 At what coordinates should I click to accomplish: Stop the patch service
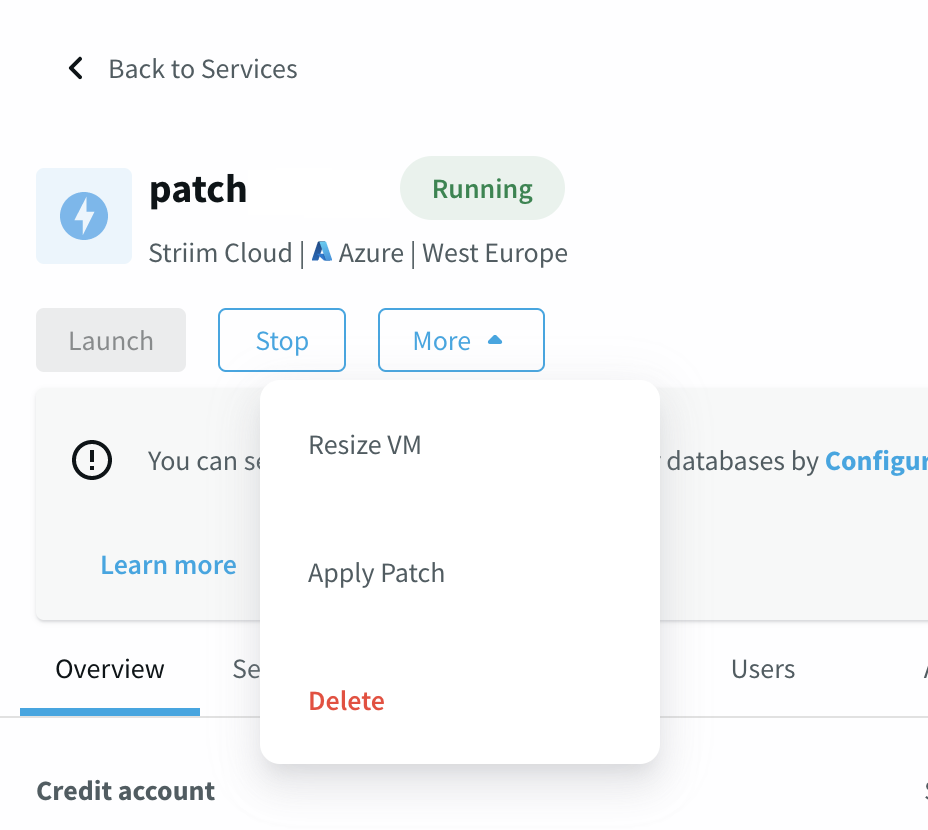(282, 340)
